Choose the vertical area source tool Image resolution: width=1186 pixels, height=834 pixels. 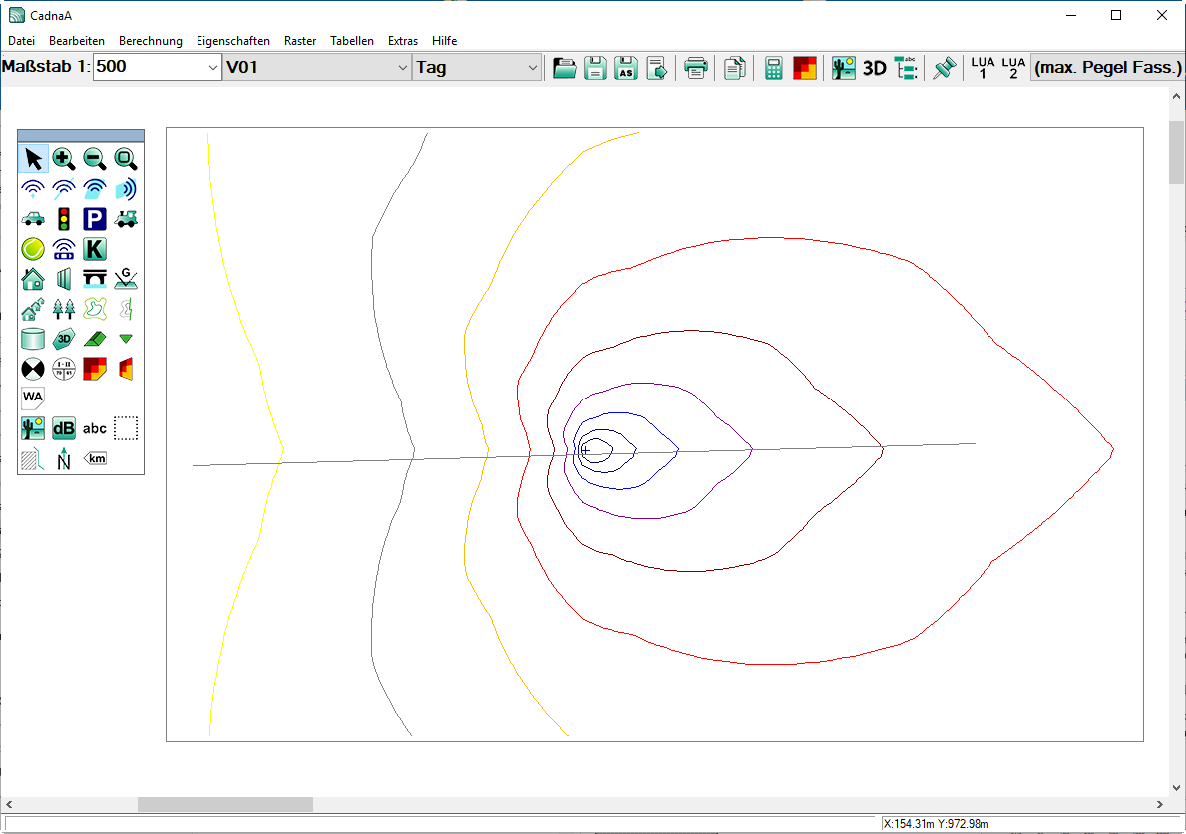tap(126, 189)
